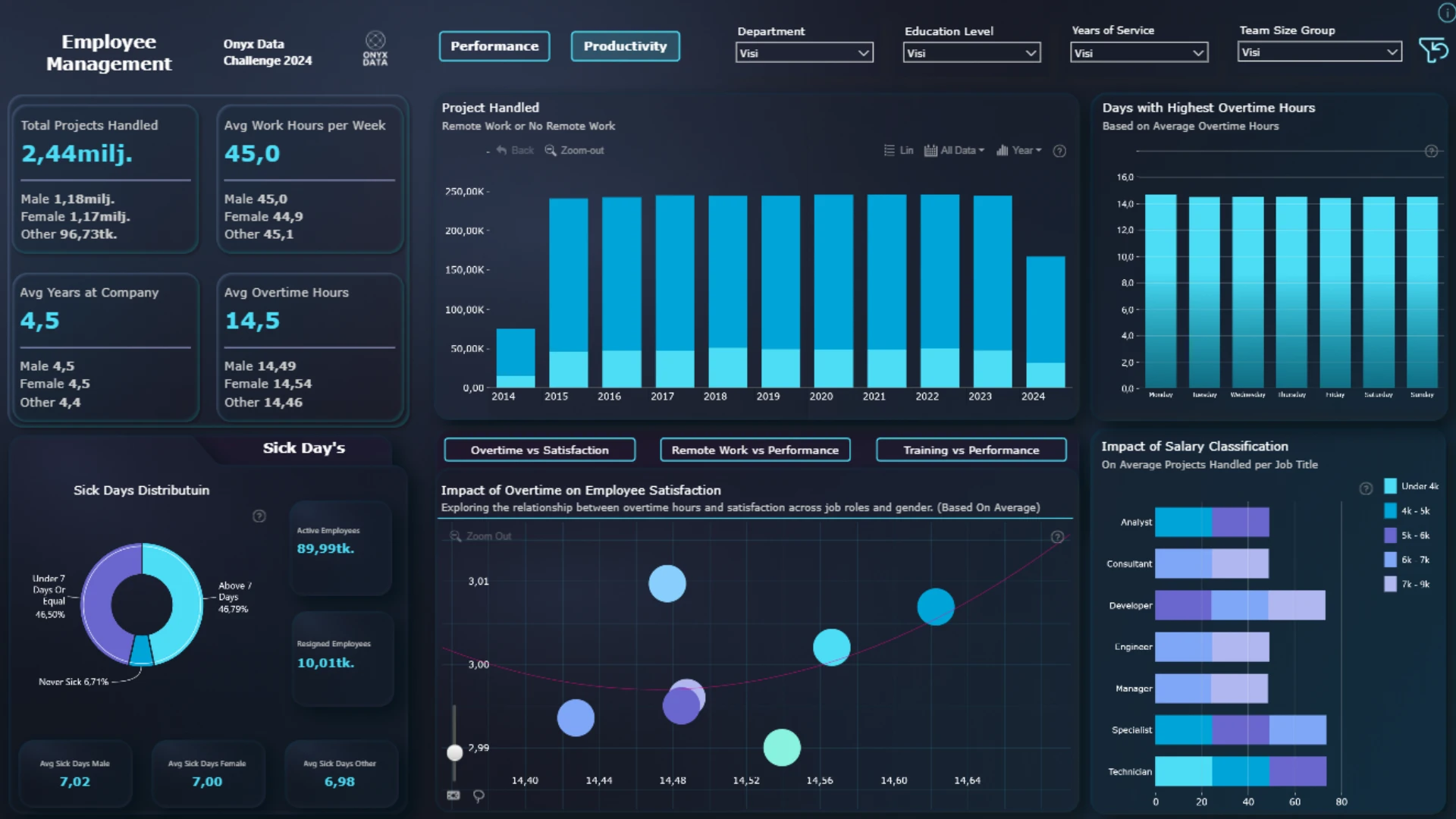The image size is (1456, 819).
Task: Click the scatter chart vertical zoom slider handle
Action: coord(454,752)
